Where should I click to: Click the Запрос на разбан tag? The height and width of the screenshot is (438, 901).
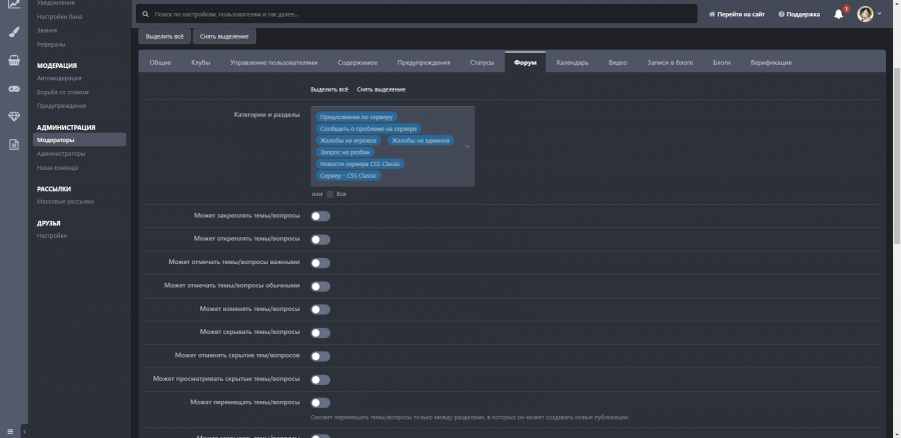point(345,152)
